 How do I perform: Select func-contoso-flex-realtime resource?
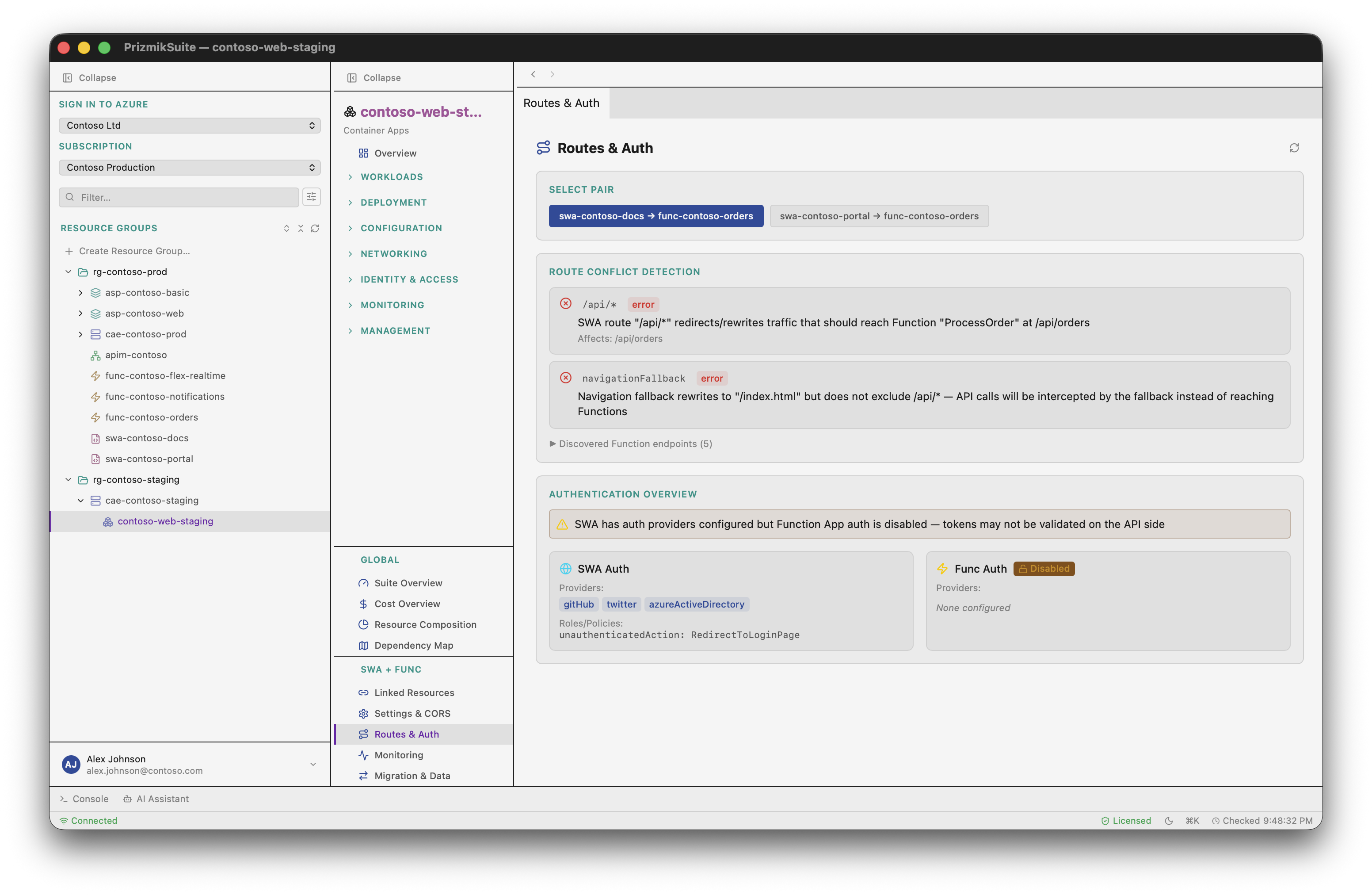point(190,376)
